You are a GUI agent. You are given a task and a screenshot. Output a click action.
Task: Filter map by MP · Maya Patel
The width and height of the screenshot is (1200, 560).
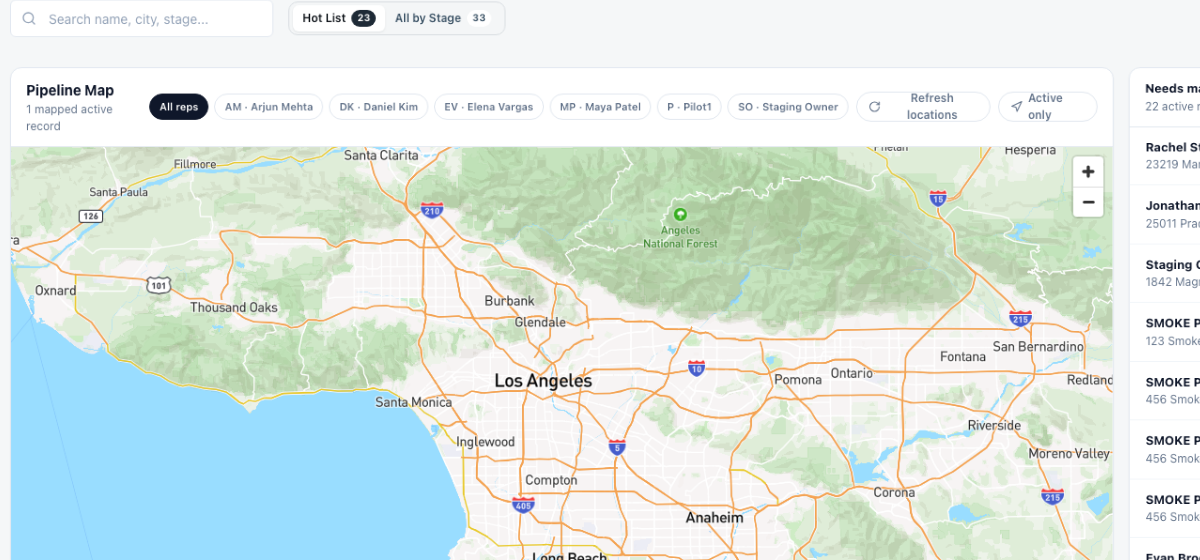[600, 107]
